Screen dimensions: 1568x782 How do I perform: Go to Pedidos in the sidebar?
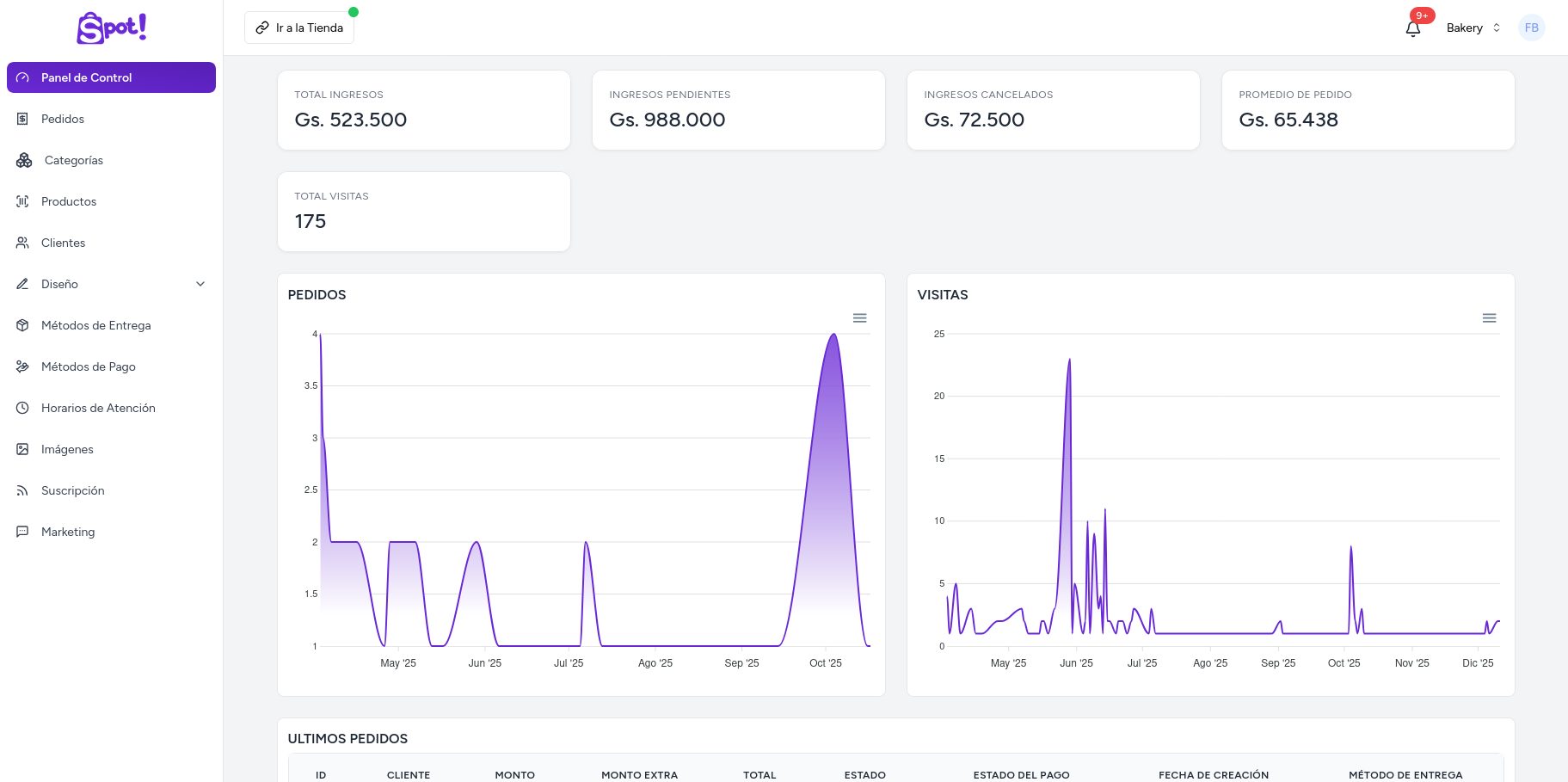[63, 119]
